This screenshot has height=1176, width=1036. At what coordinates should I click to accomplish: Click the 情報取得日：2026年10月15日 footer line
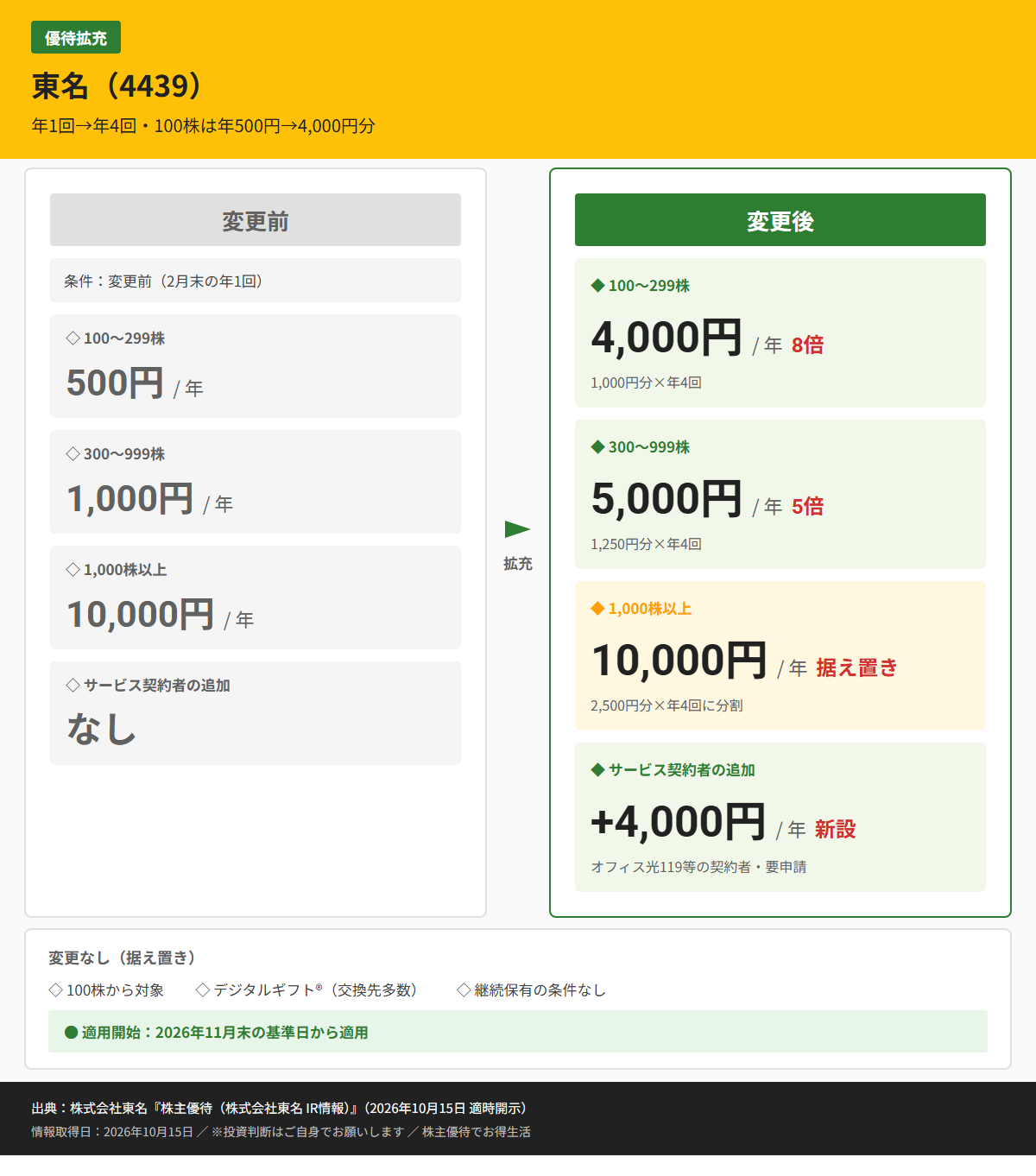point(281,1132)
